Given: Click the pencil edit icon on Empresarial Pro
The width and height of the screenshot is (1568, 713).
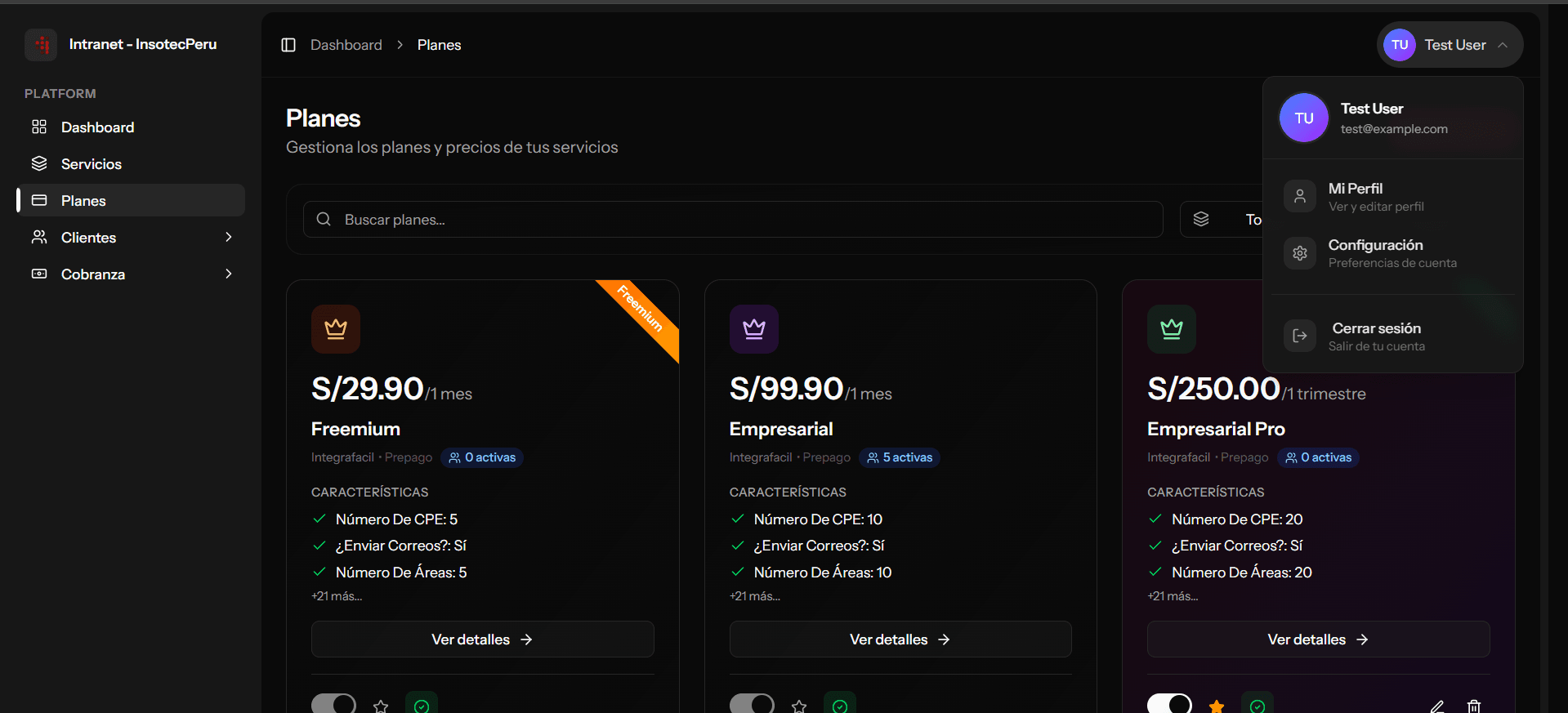Looking at the screenshot, I should (x=1437, y=706).
